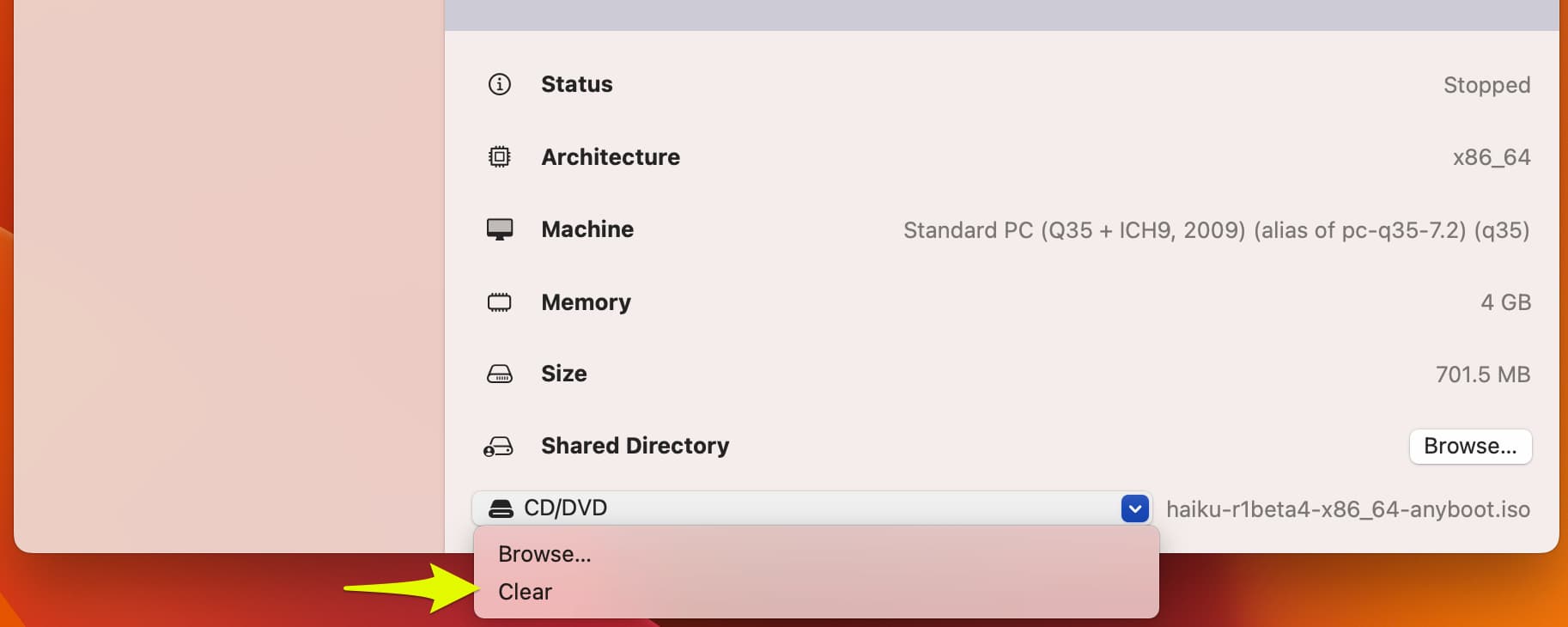Click the Size disk drive icon
Screen dimensions: 1568x627
[x=500, y=374]
